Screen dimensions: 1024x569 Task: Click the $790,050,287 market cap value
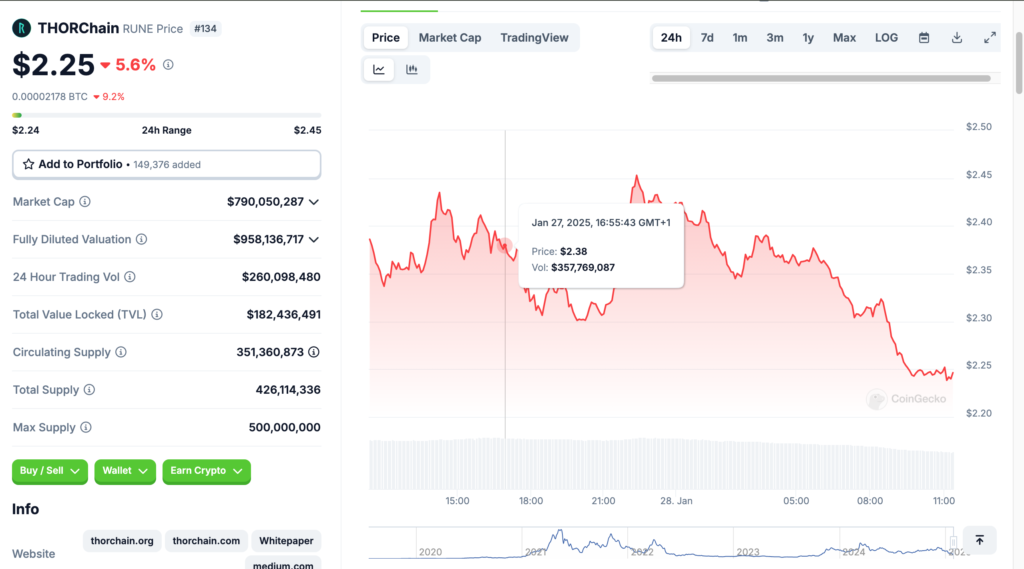(x=265, y=202)
